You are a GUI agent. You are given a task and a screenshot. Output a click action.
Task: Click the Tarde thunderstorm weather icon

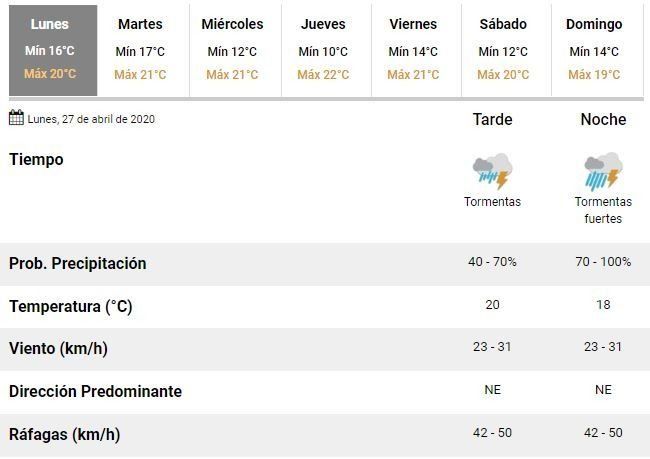[492, 172]
